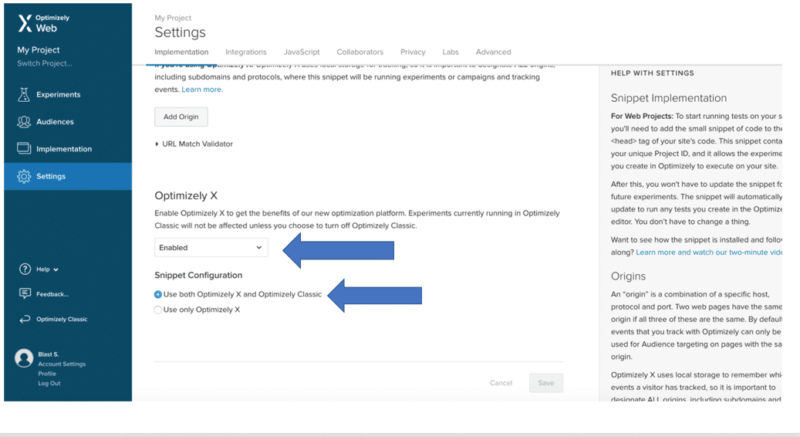Click the Optimizely Web logo icon

(24, 23)
